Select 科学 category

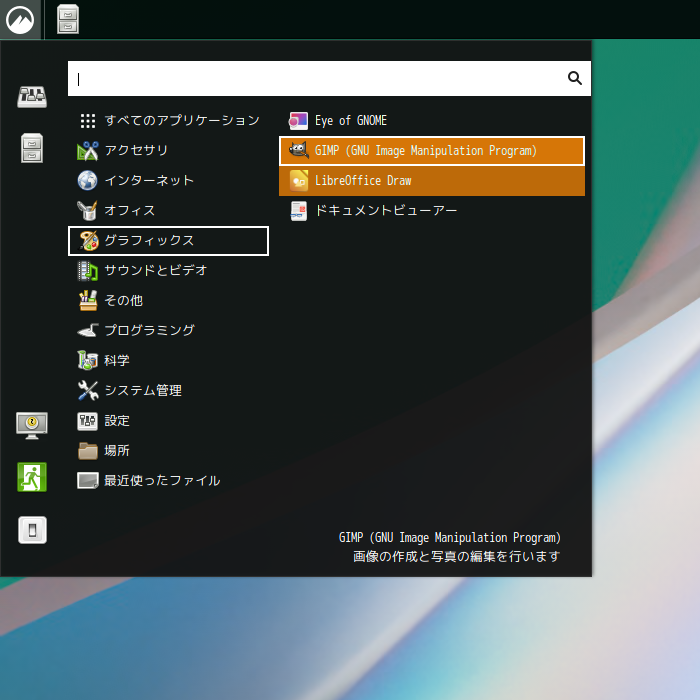coord(168,360)
